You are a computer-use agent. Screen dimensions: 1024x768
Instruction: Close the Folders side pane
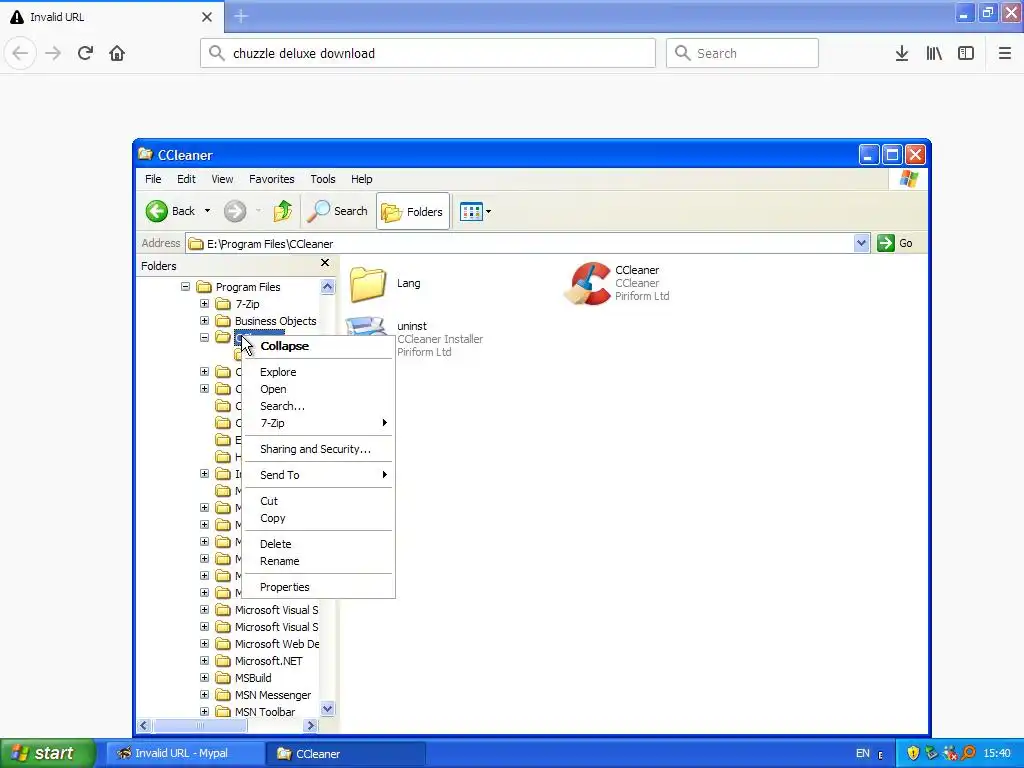pyautogui.click(x=325, y=263)
